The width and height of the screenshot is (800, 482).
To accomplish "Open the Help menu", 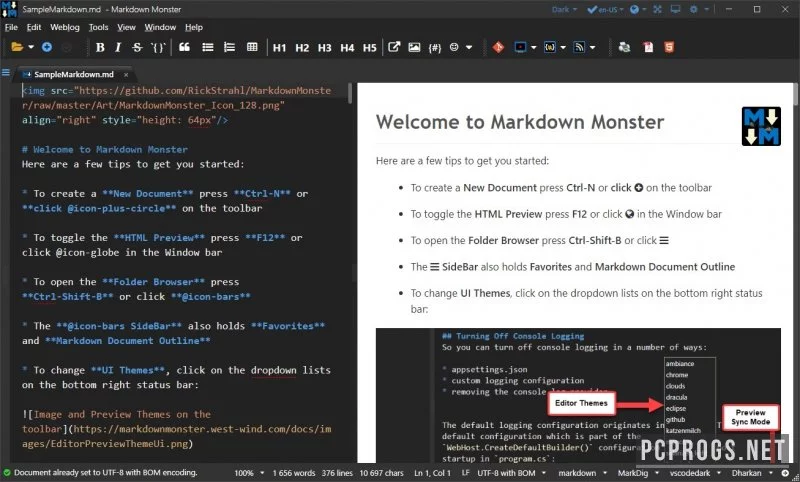I will [193, 27].
